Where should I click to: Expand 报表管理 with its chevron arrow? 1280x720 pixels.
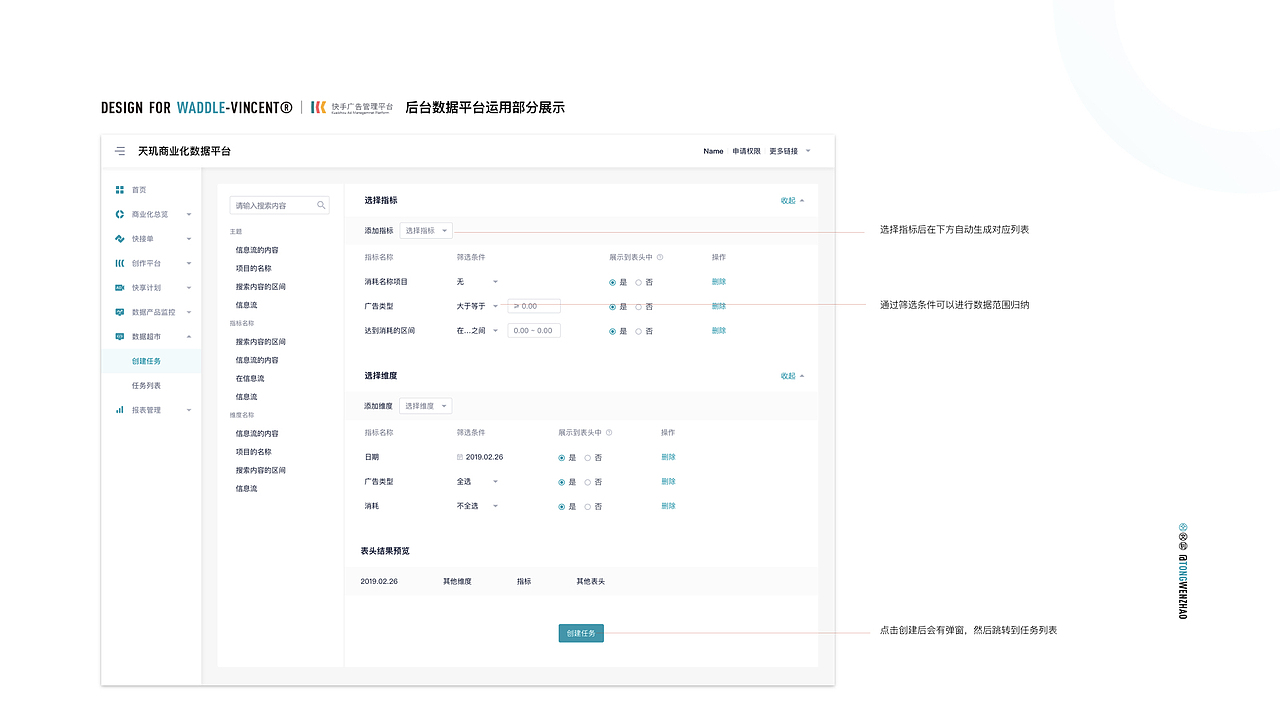pos(189,410)
